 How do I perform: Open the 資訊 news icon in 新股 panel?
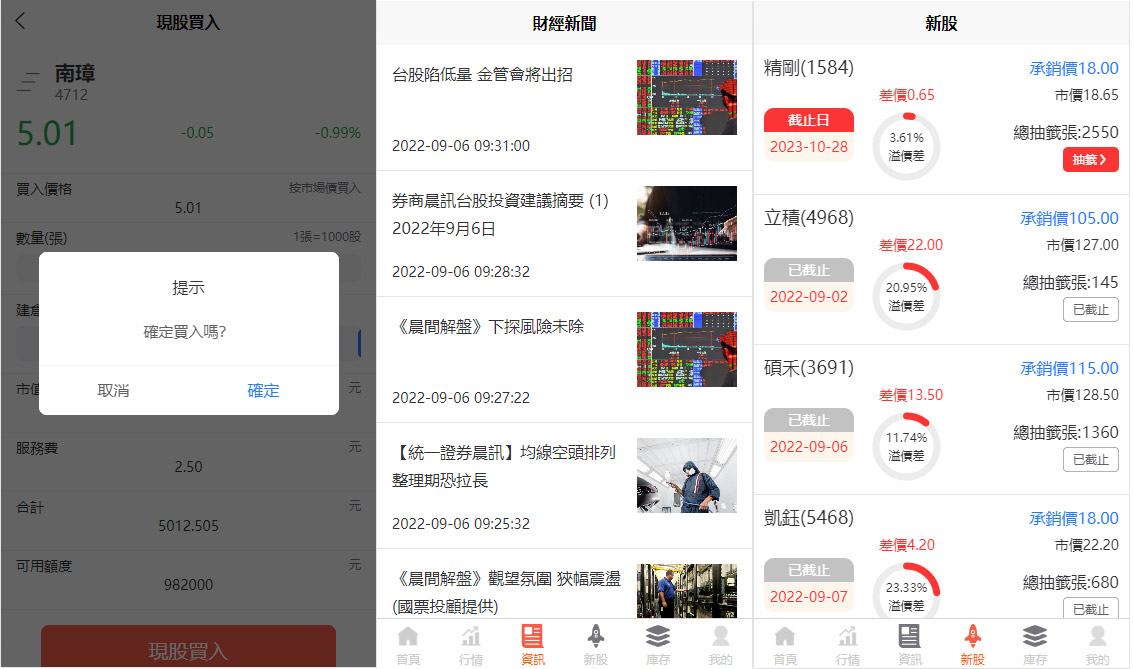click(910, 645)
